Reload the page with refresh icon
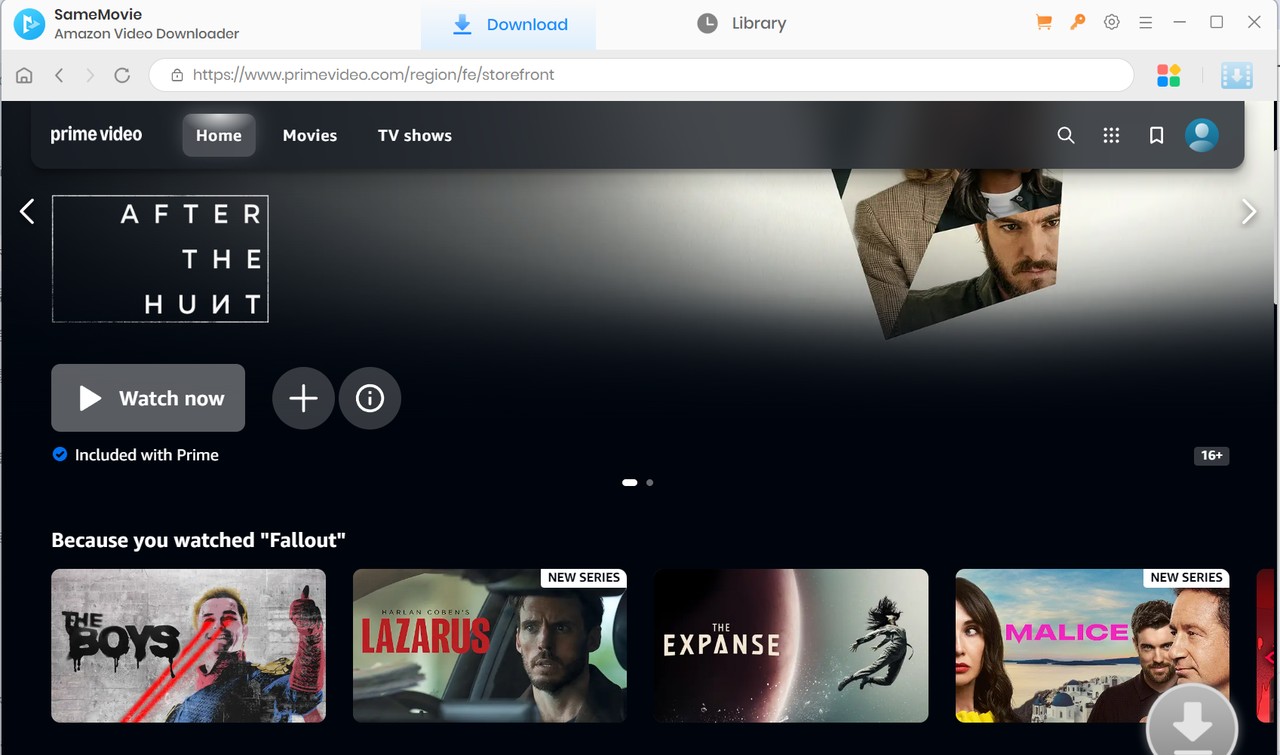This screenshot has height=755, width=1280. (x=122, y=75)
